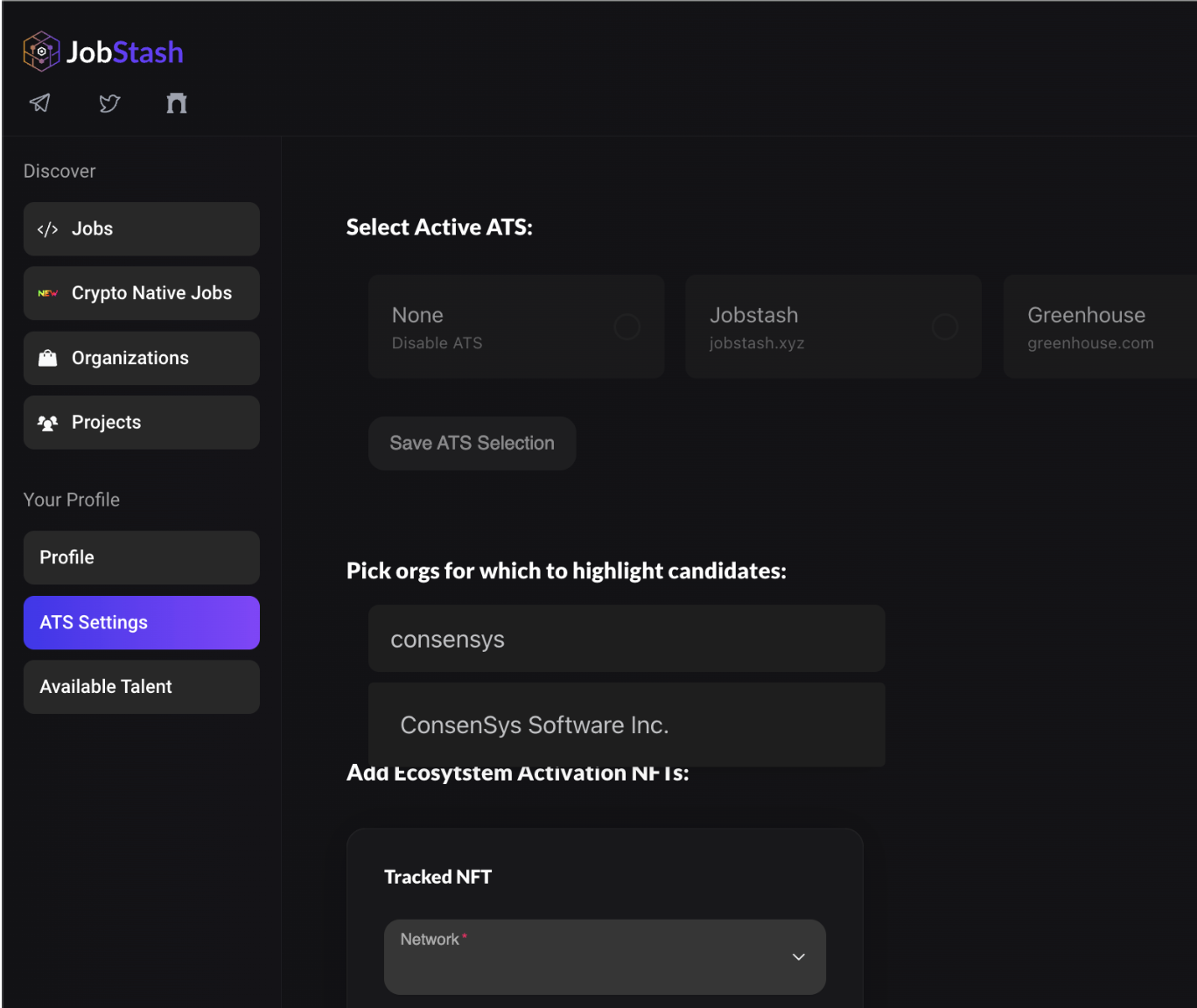The height and width of the screenshot is (1008, 1197).
Task: Click the code-brackets icon beside Jobs
Action: coord(47,229)
